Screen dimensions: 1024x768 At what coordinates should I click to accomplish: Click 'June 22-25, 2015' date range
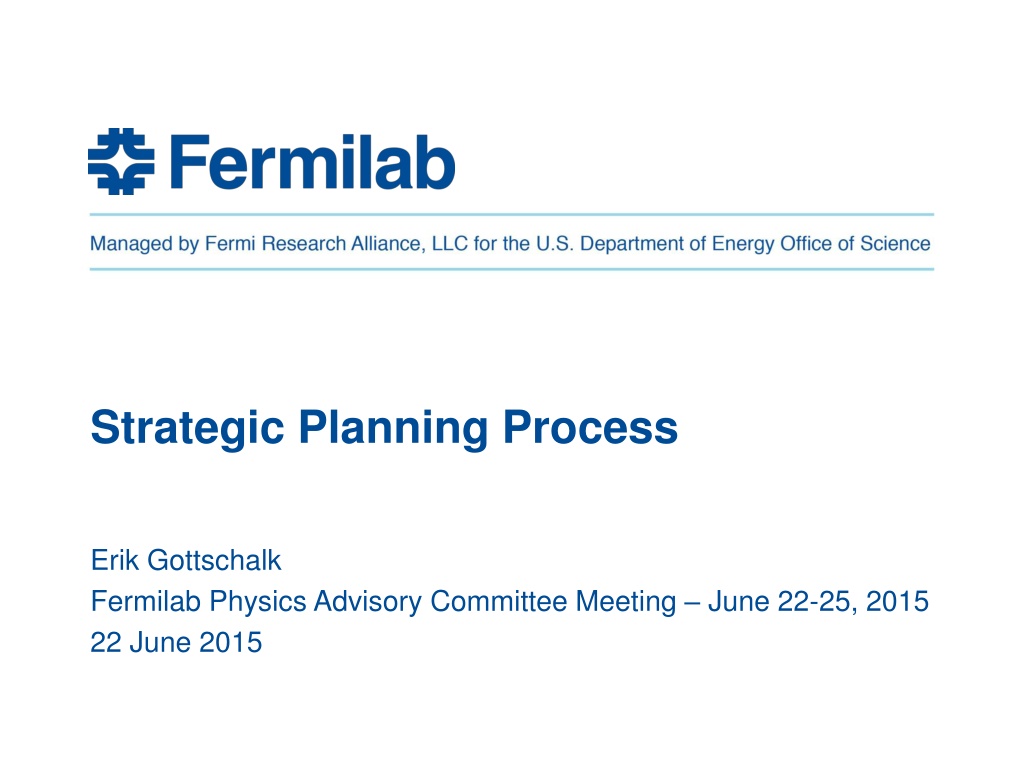point(818,601)
